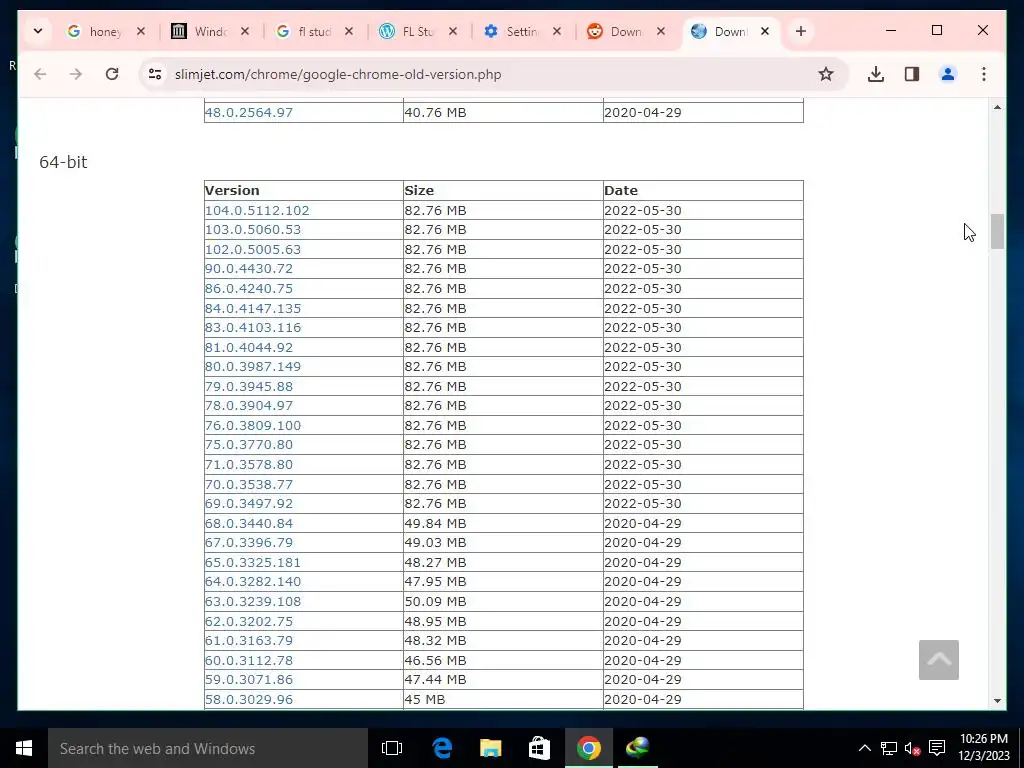Open the 81.0.4044.92 version link

click(x=249, y=347)
